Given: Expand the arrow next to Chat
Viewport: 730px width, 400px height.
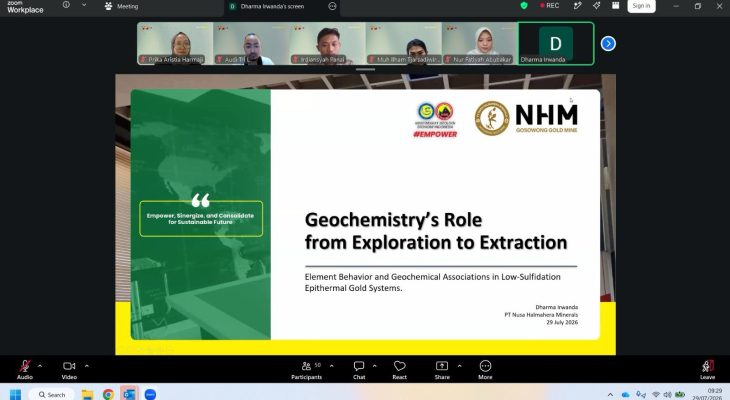Looking at the screenshot, I should pyautogui.click(x=374, y=366).
